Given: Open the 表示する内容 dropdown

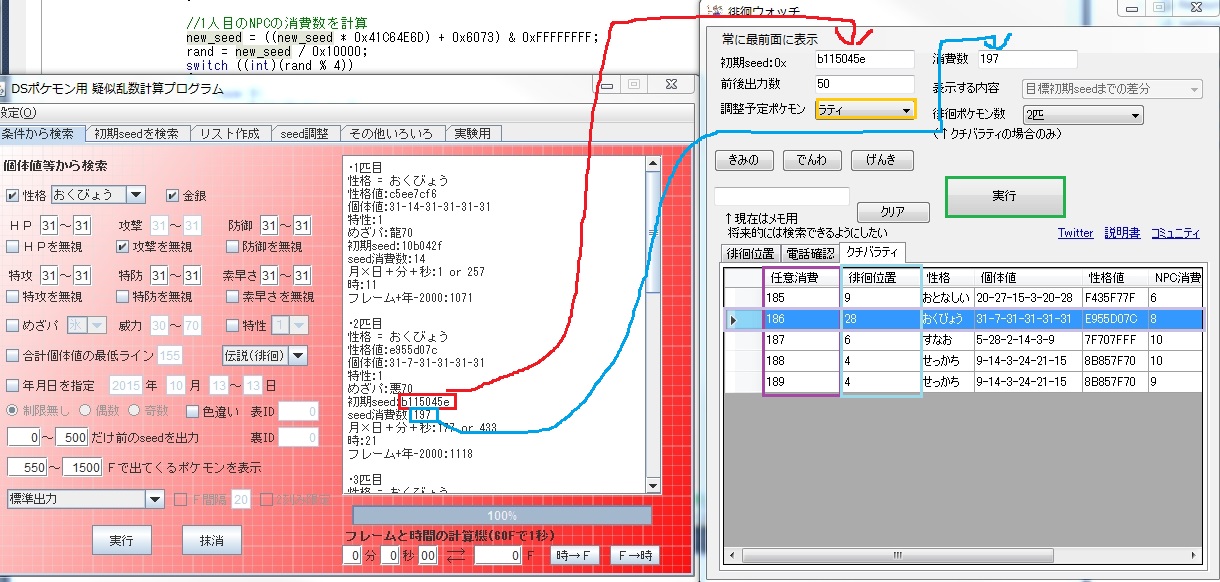Looking at the screenshot, I should click(1112, 89).
